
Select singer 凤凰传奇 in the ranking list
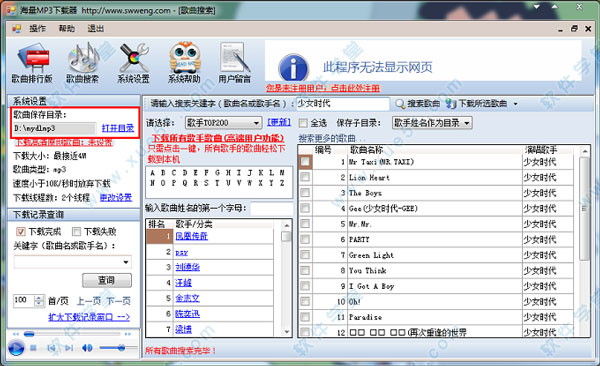191,236
